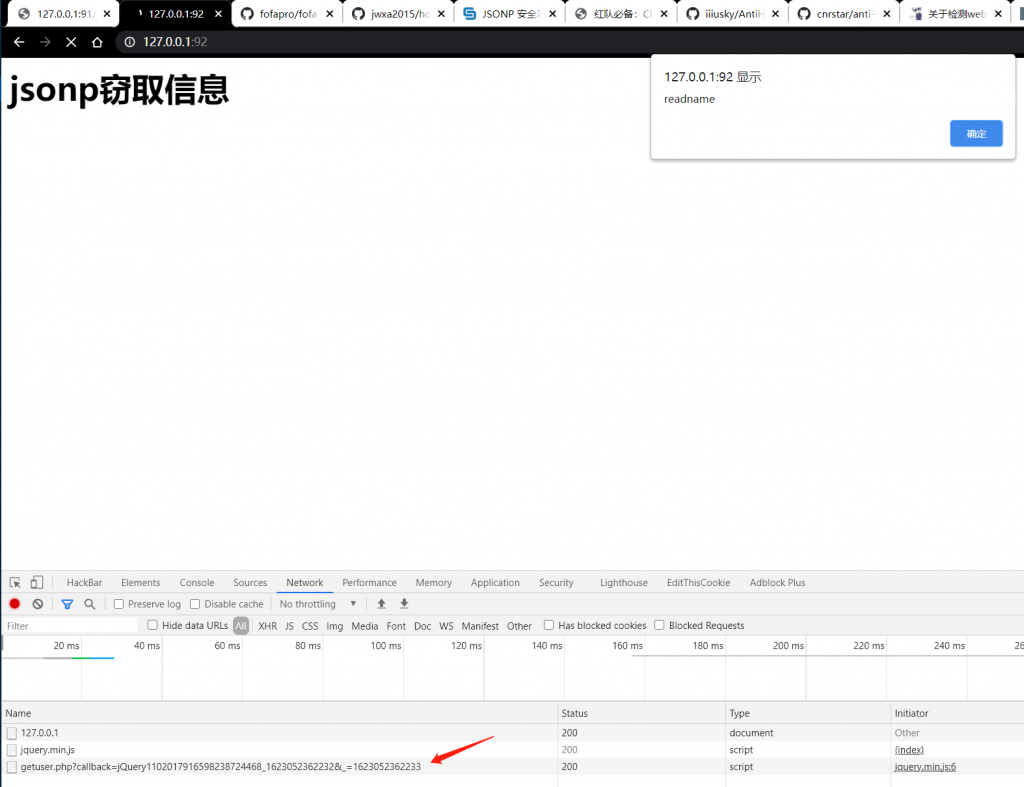This screenshot has width=1024, height=787.
Task: Sort requests by the Type column header
Action: pyautogui.click(x=808, y=713)
